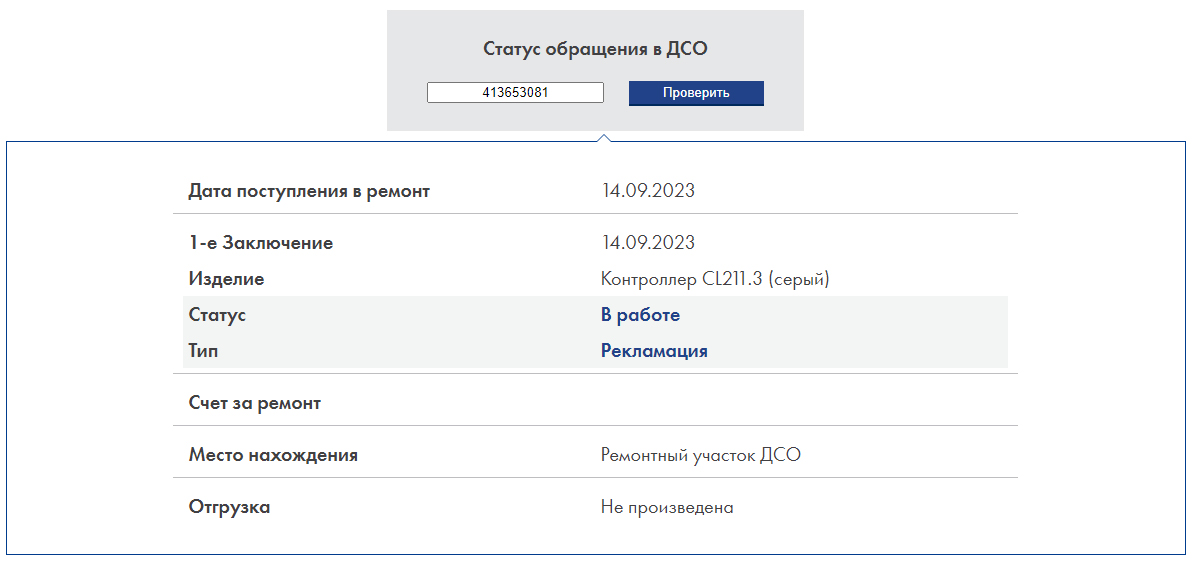This screenshot has height=565, width=1192.
Task: Click the pointer arrow above the results panel
Action: click(x=603, y=137)
